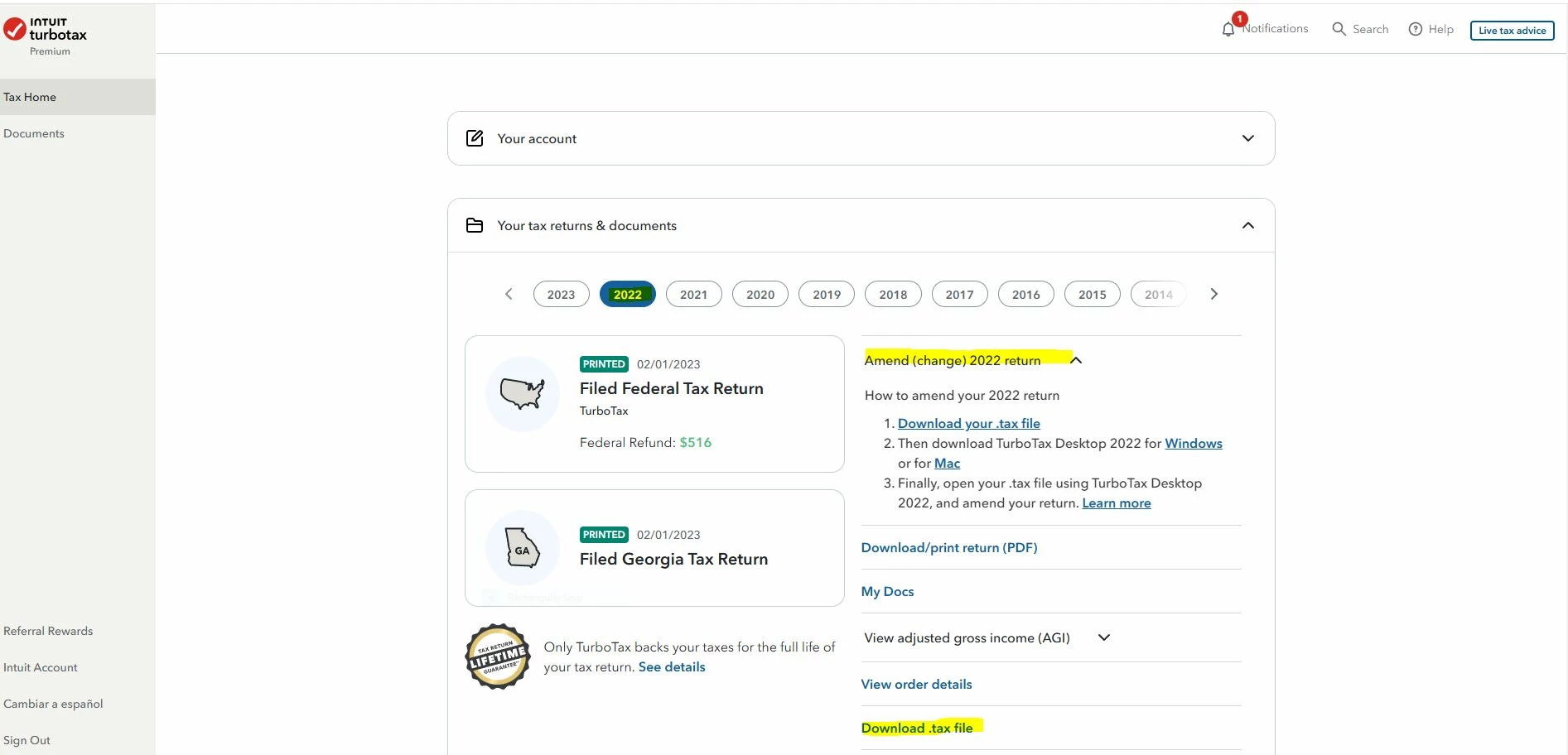The height and width of the screenshot is (755, 1568).
Task: Click Download/print return (PDF)
Action: 949,547
